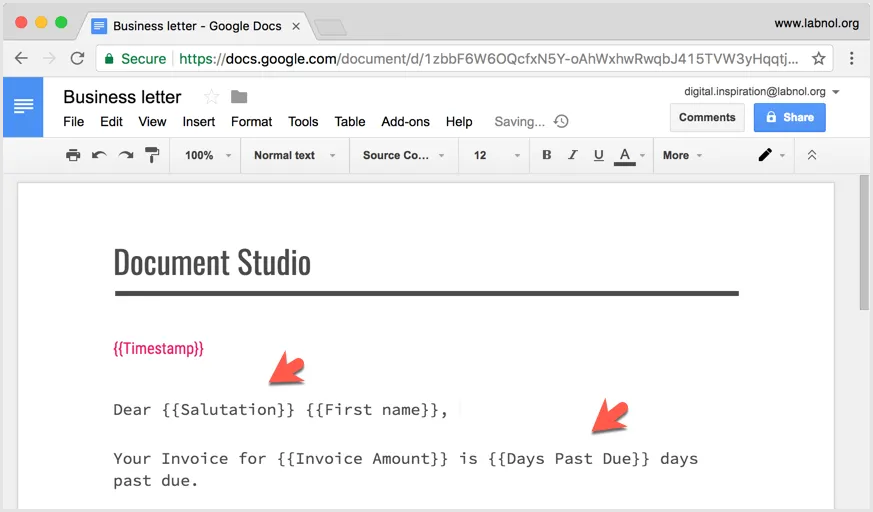Click the Business letter document title
Screen dimensions: 873x512
point(122,97)
